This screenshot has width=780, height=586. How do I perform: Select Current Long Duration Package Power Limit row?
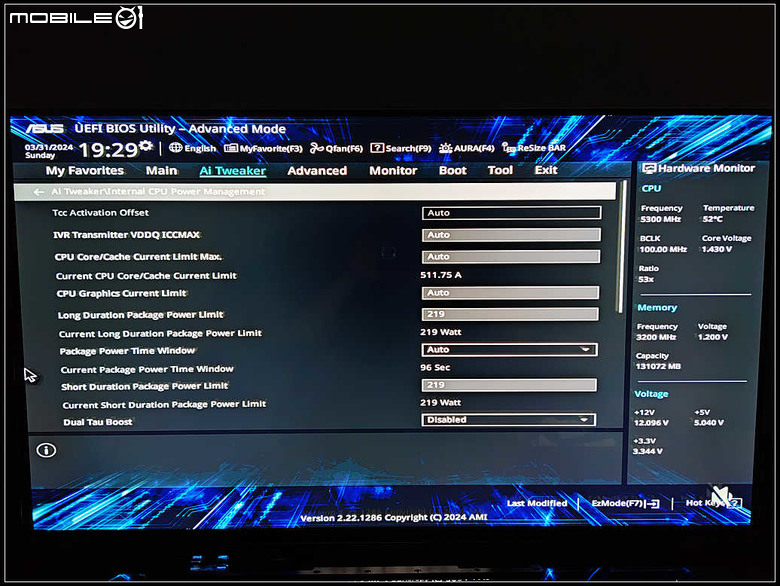160,333
